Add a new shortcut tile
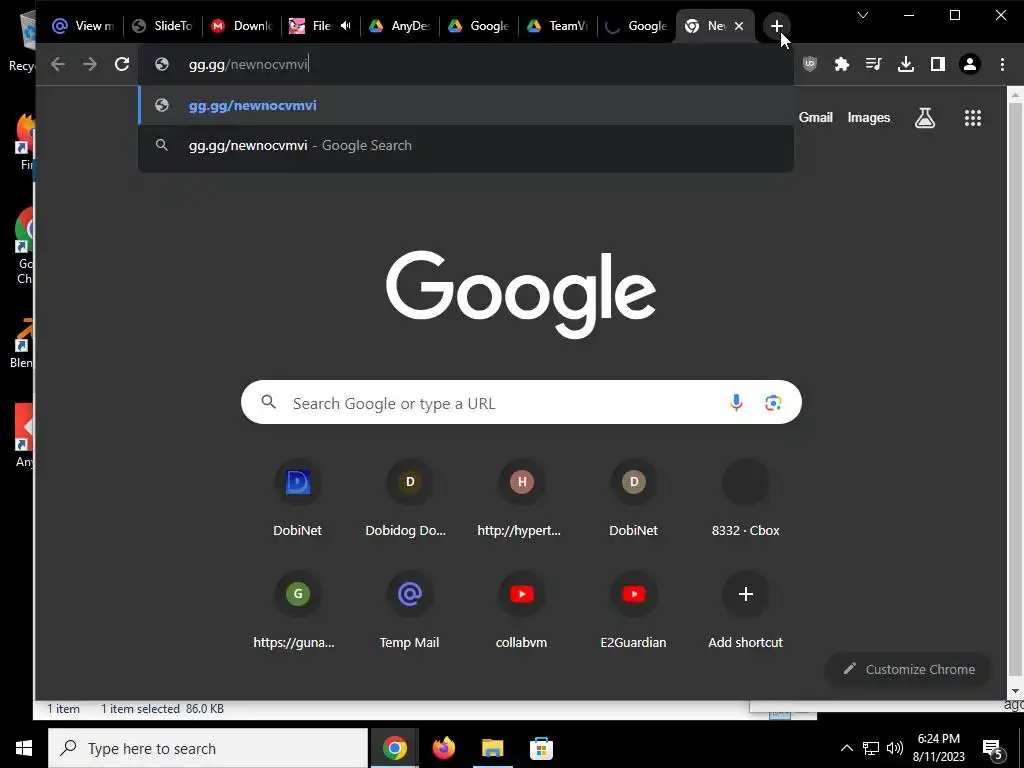 point(745,609)
